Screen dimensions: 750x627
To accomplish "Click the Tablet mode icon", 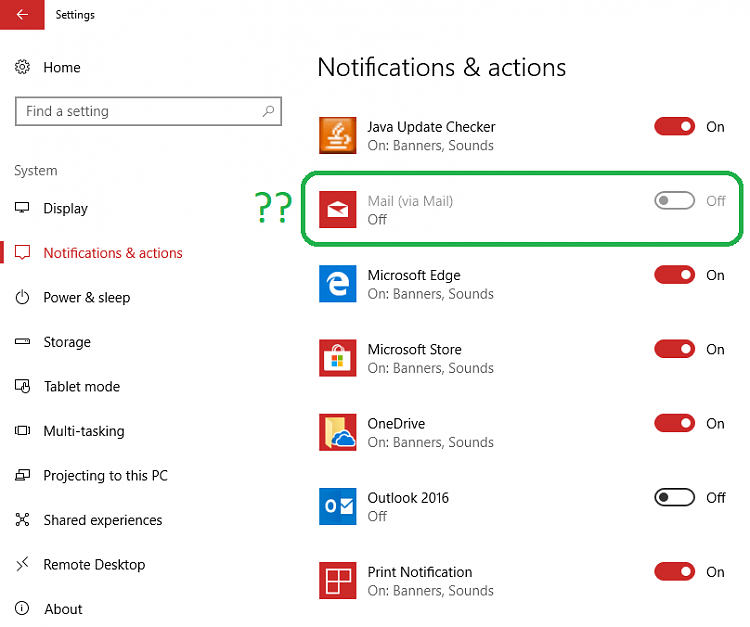I will [x=22, y=386].
